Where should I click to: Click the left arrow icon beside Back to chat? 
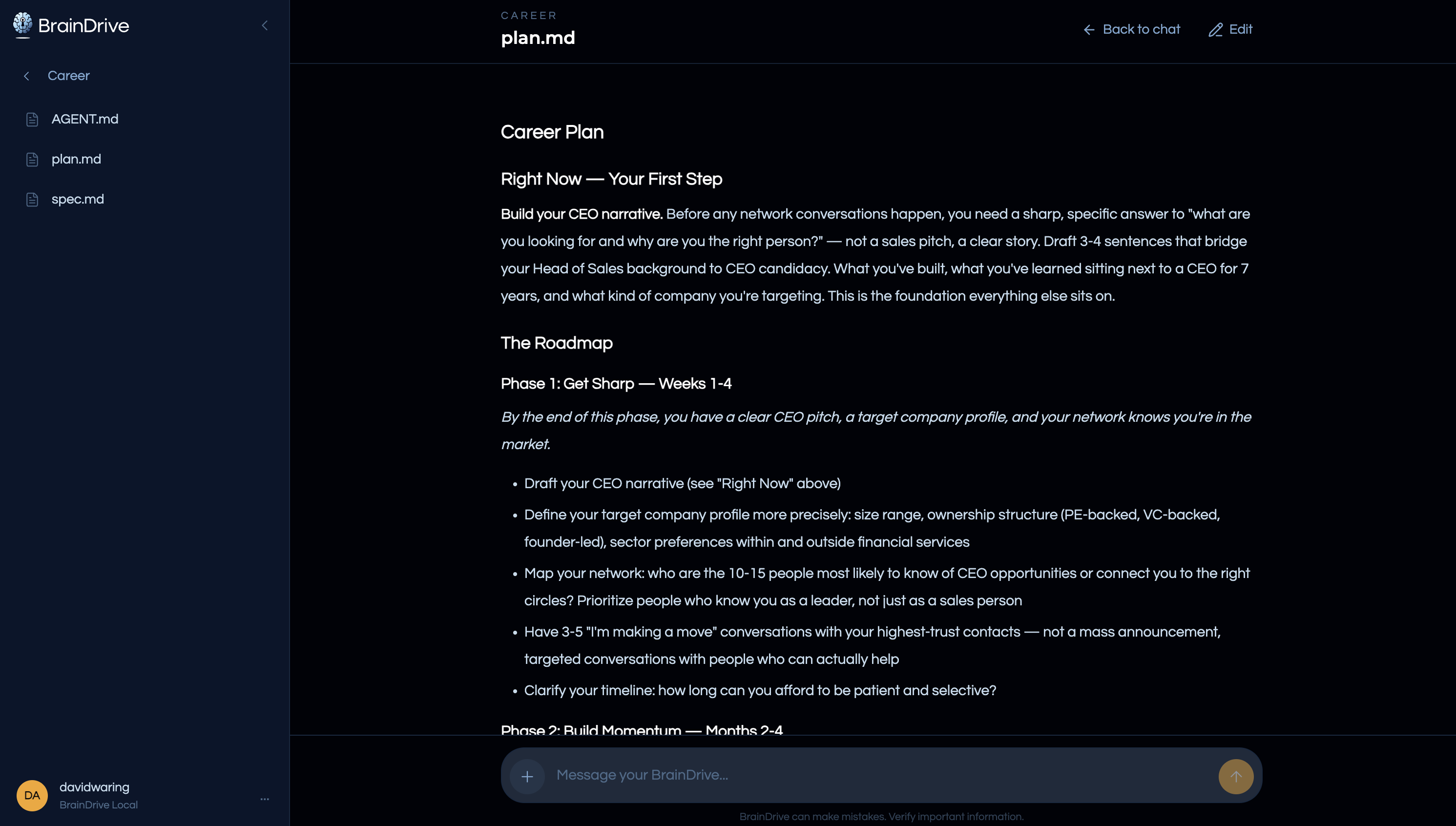(1089, 29)
